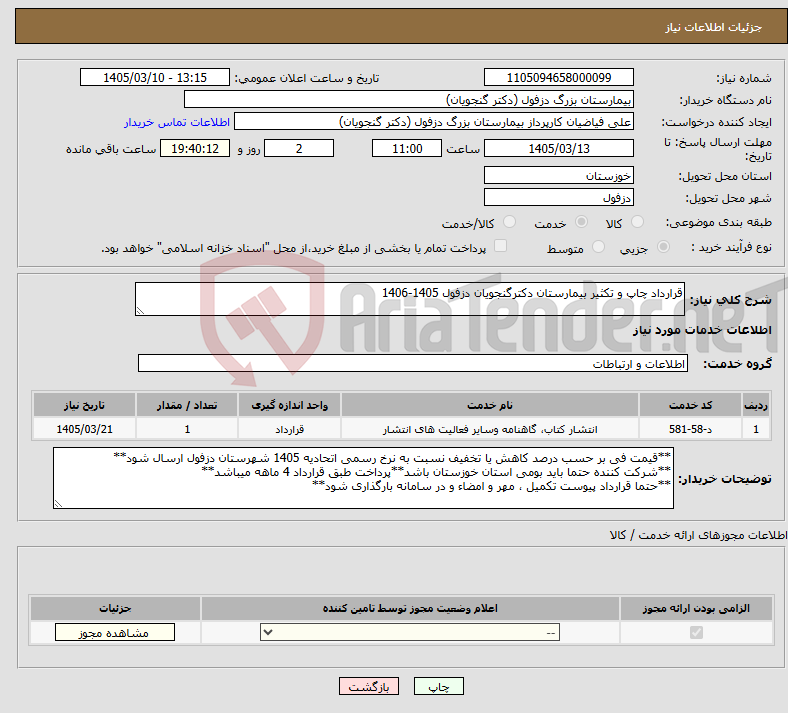Click the مشاهده مجوز button

(115, 632)
